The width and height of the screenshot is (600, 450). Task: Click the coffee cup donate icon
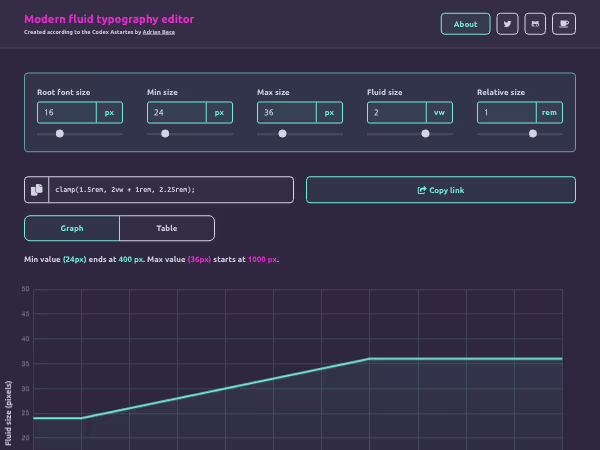[x=564, y=24]
